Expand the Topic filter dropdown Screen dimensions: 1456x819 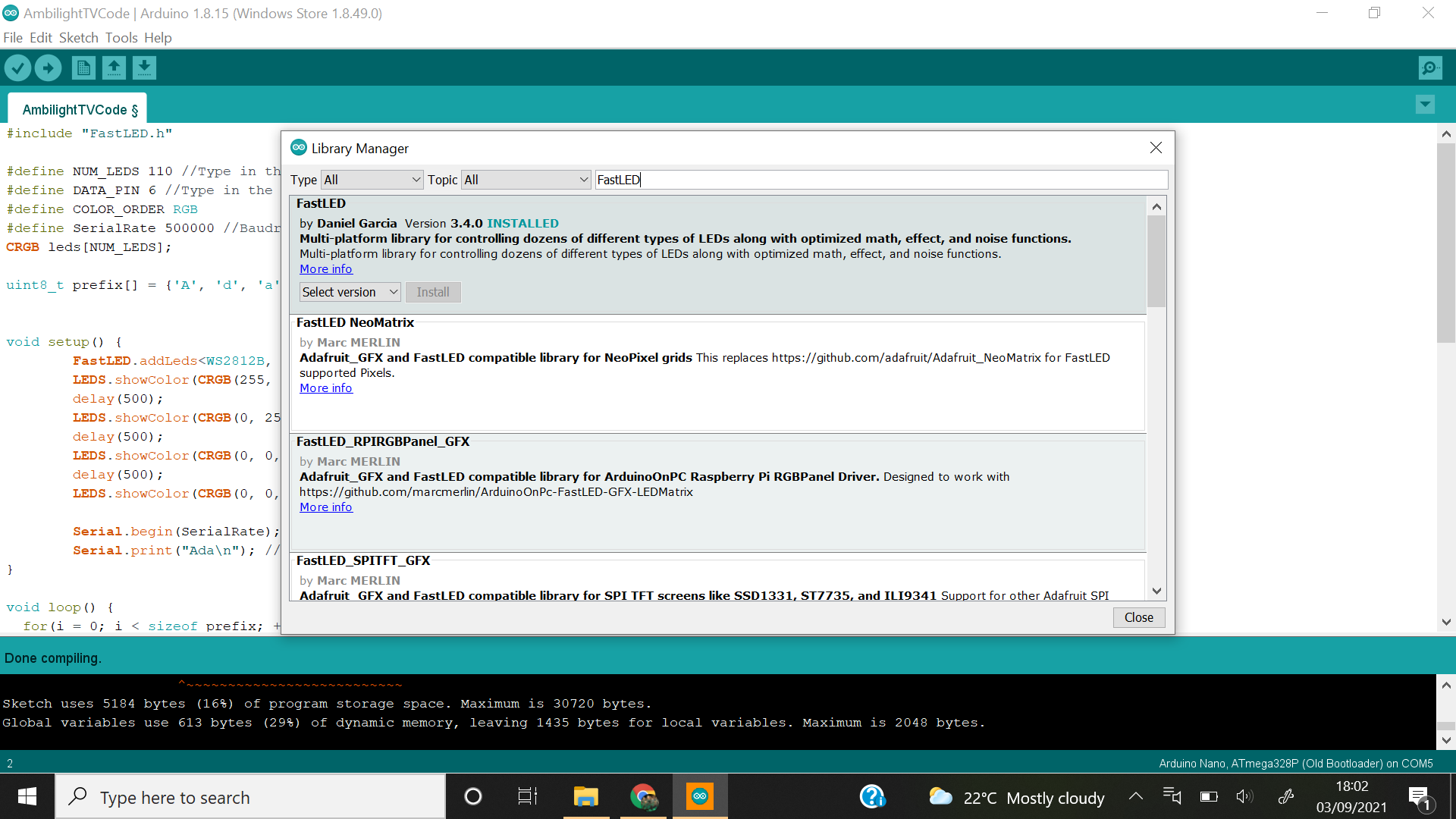[526, 180]
